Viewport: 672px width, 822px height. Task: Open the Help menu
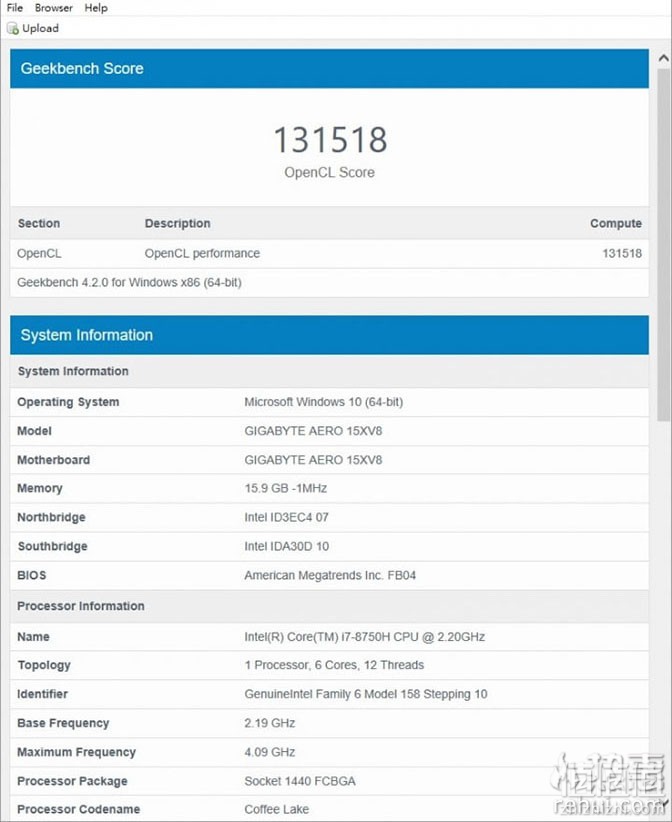pos(96,8)
